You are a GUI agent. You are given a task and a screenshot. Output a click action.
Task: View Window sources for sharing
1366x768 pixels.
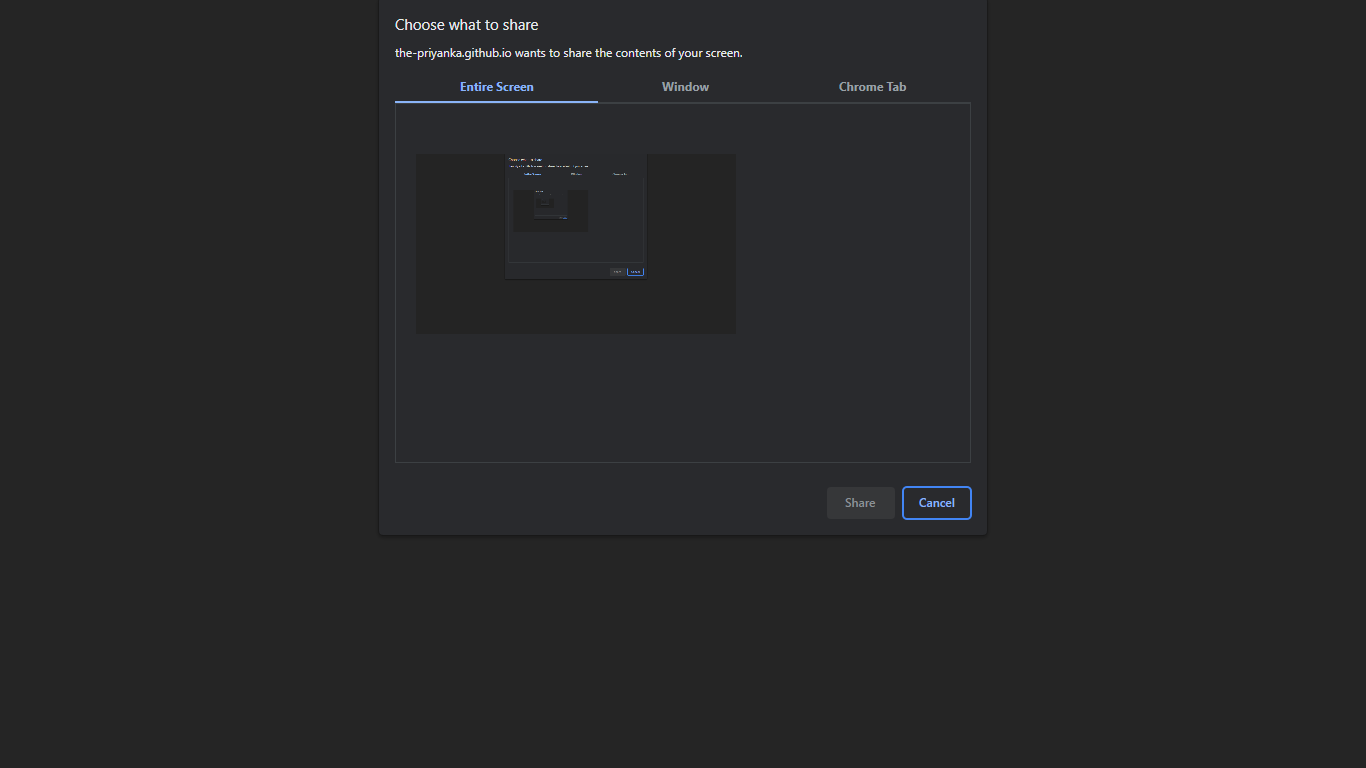tap(685, 87)
